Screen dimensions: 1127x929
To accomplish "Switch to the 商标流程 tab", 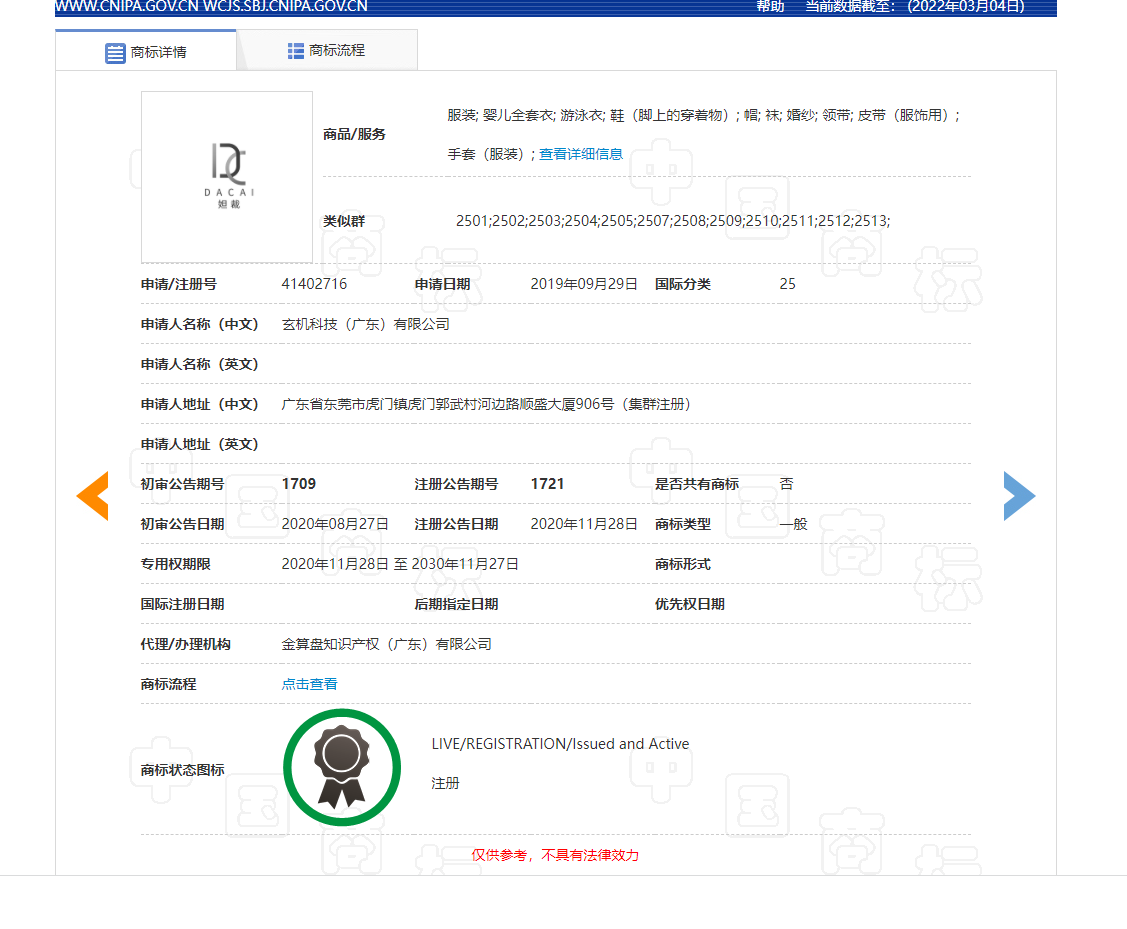I will click(327, 50).
